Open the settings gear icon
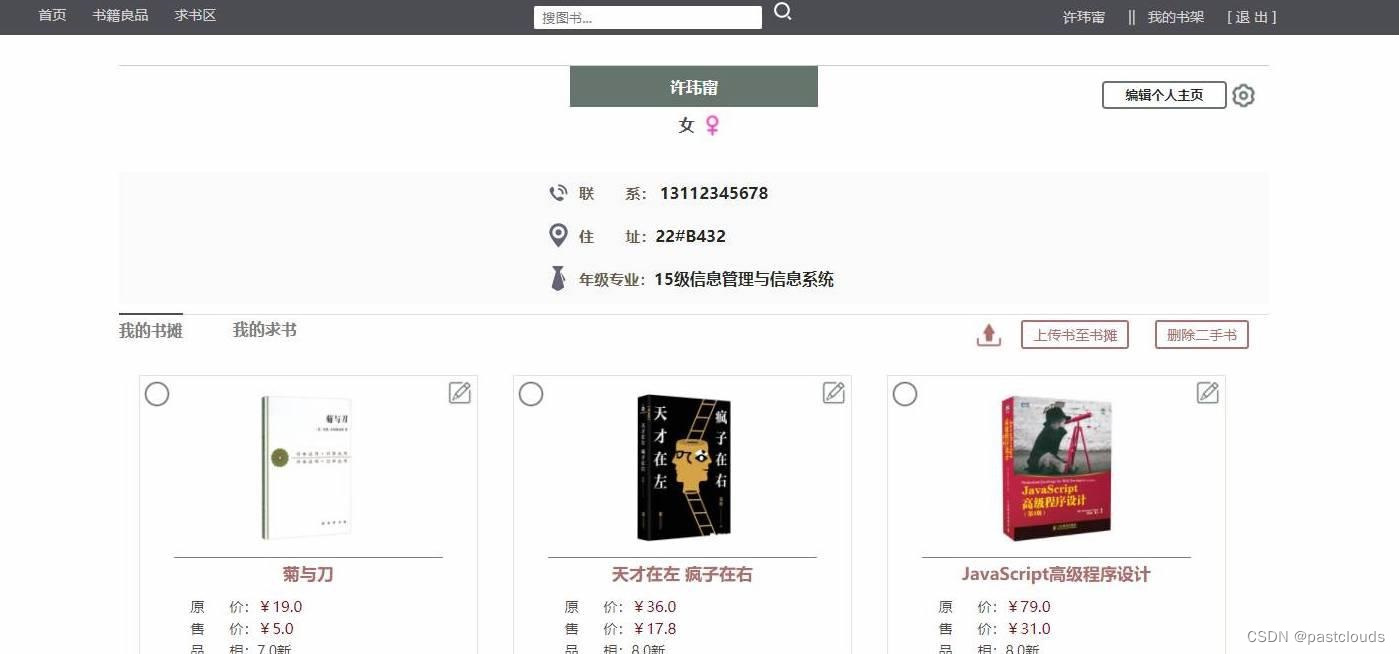 coord(1243,96)
